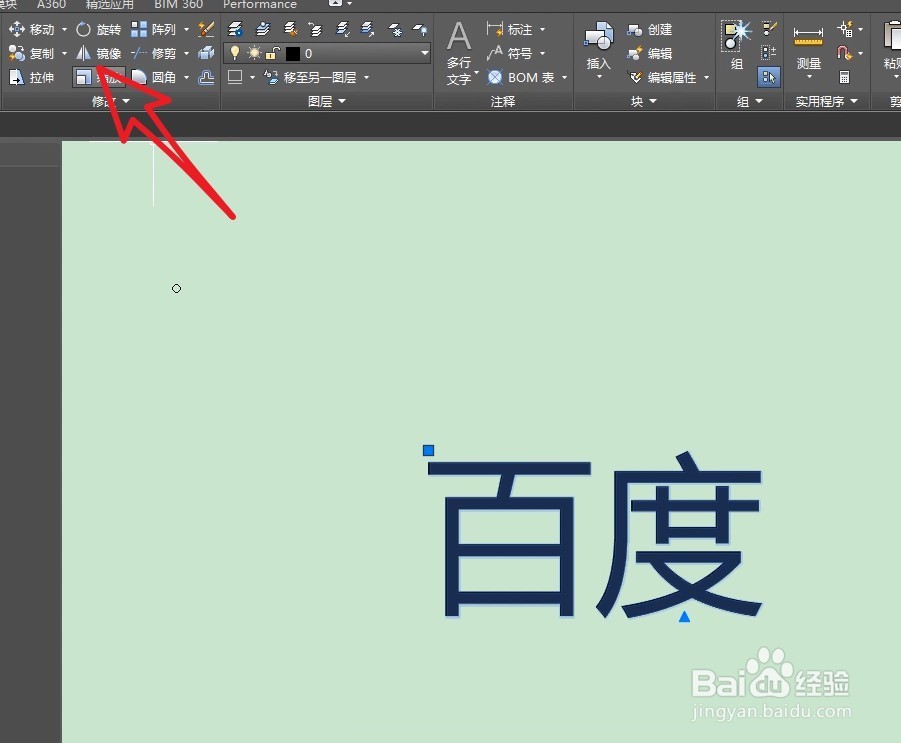Expand the Fillet (圆角) dropdown arrow

coord(186,77)
